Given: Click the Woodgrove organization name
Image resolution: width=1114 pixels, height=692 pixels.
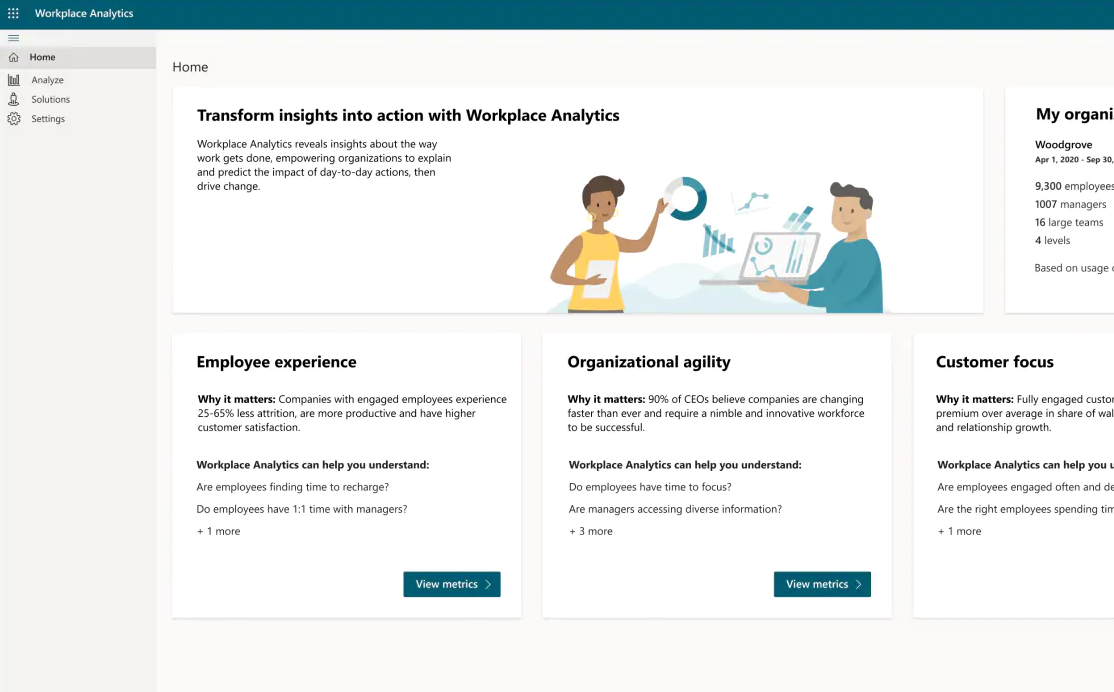Looking at the screenshot, I should click(1064, 144).
